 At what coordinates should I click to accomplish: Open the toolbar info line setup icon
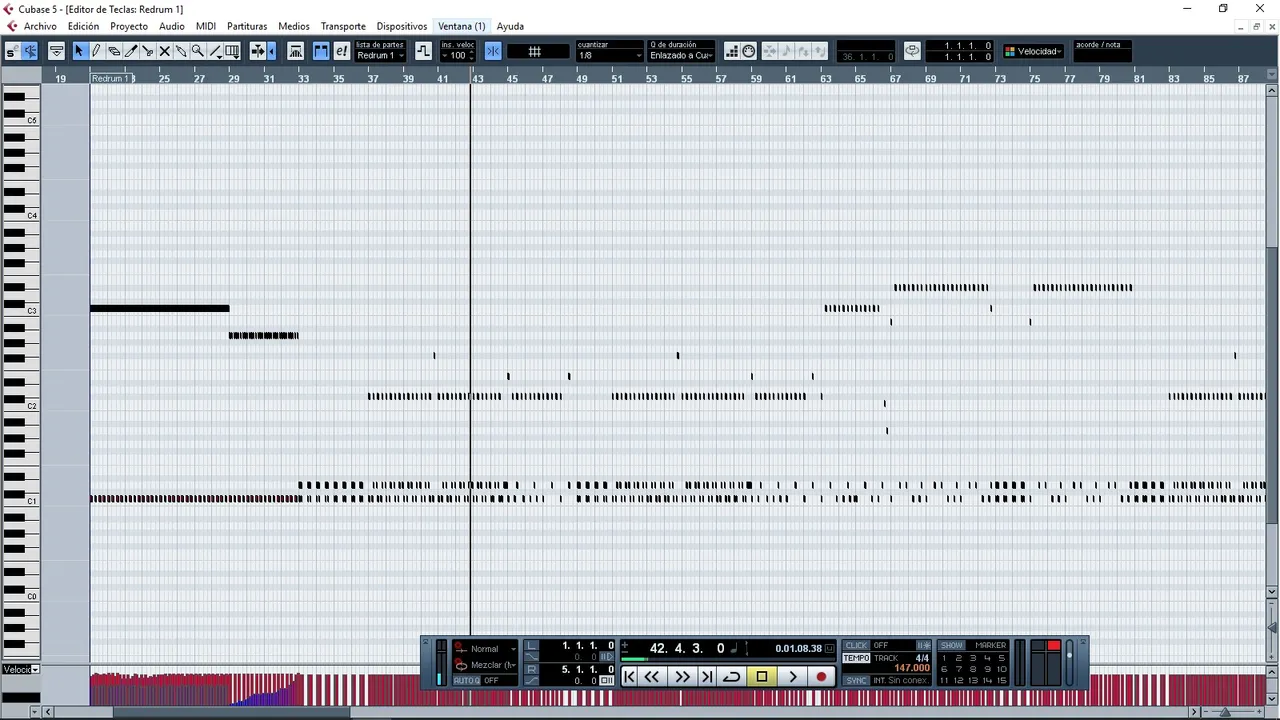56,51
